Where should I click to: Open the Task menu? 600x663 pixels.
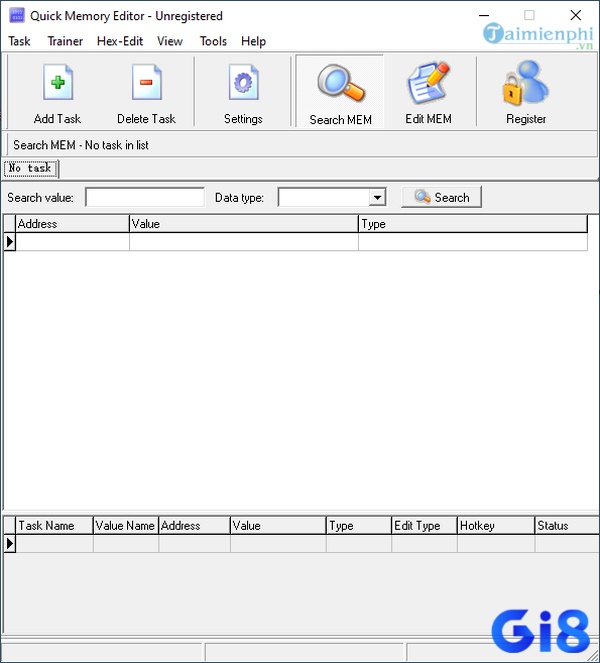19,41
